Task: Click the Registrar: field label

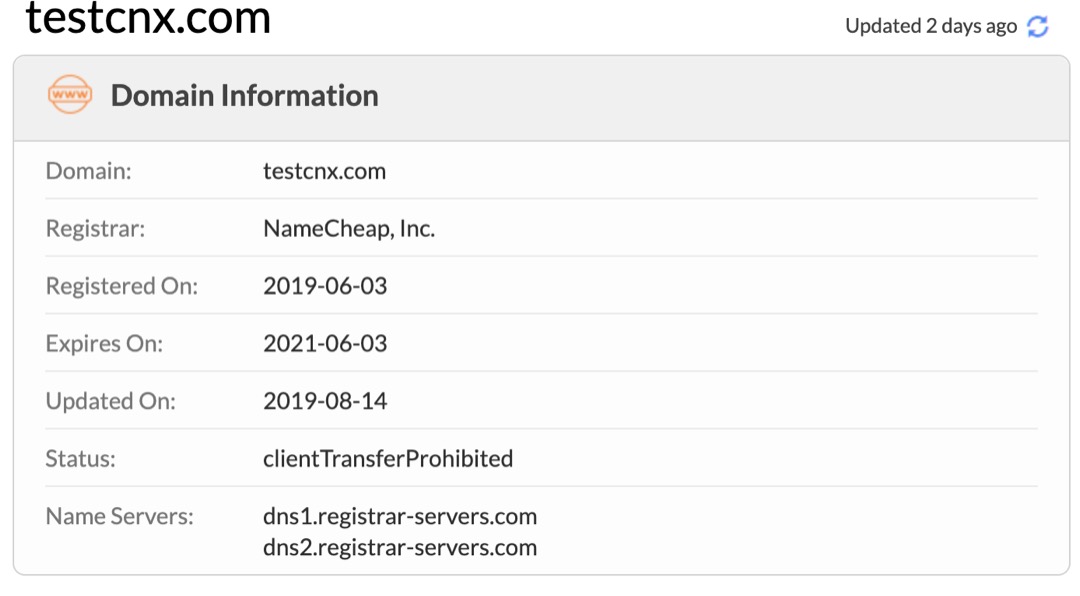Action: point(95,228)
